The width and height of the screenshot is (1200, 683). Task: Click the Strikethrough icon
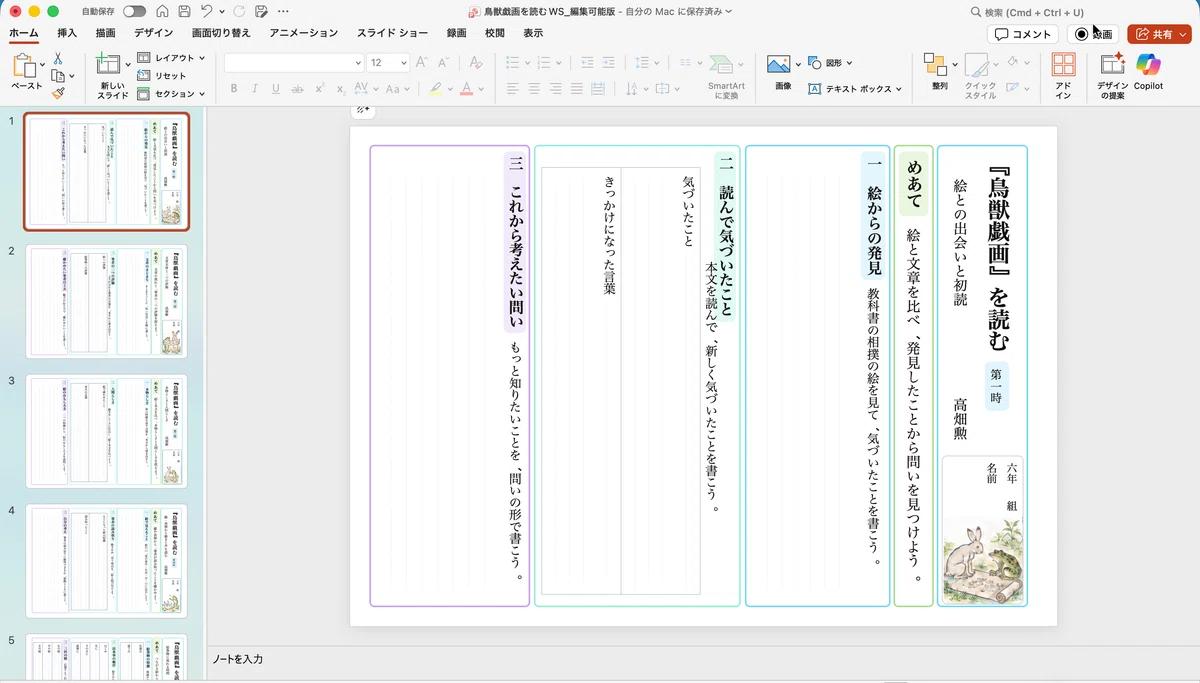pyautogui.click(x=298, y=88)
